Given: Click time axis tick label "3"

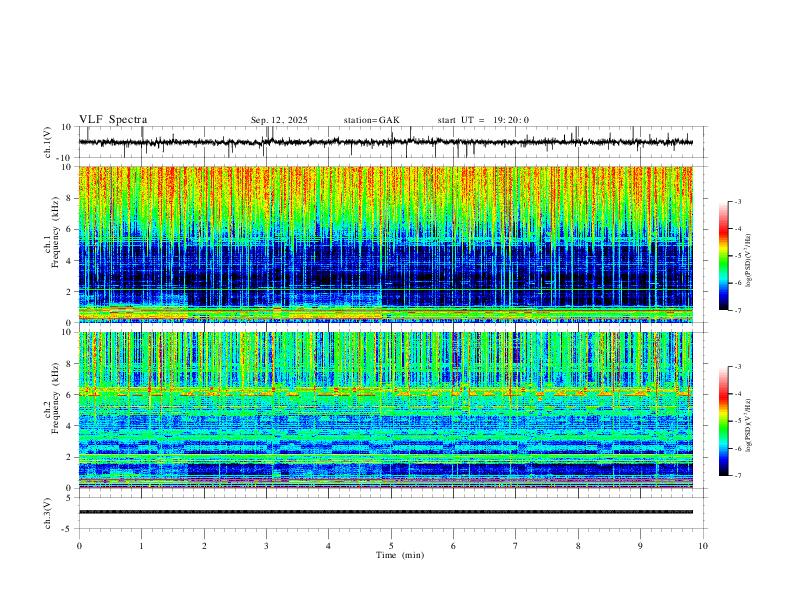Looking at the screenshot, I should (x=266, y=546).
